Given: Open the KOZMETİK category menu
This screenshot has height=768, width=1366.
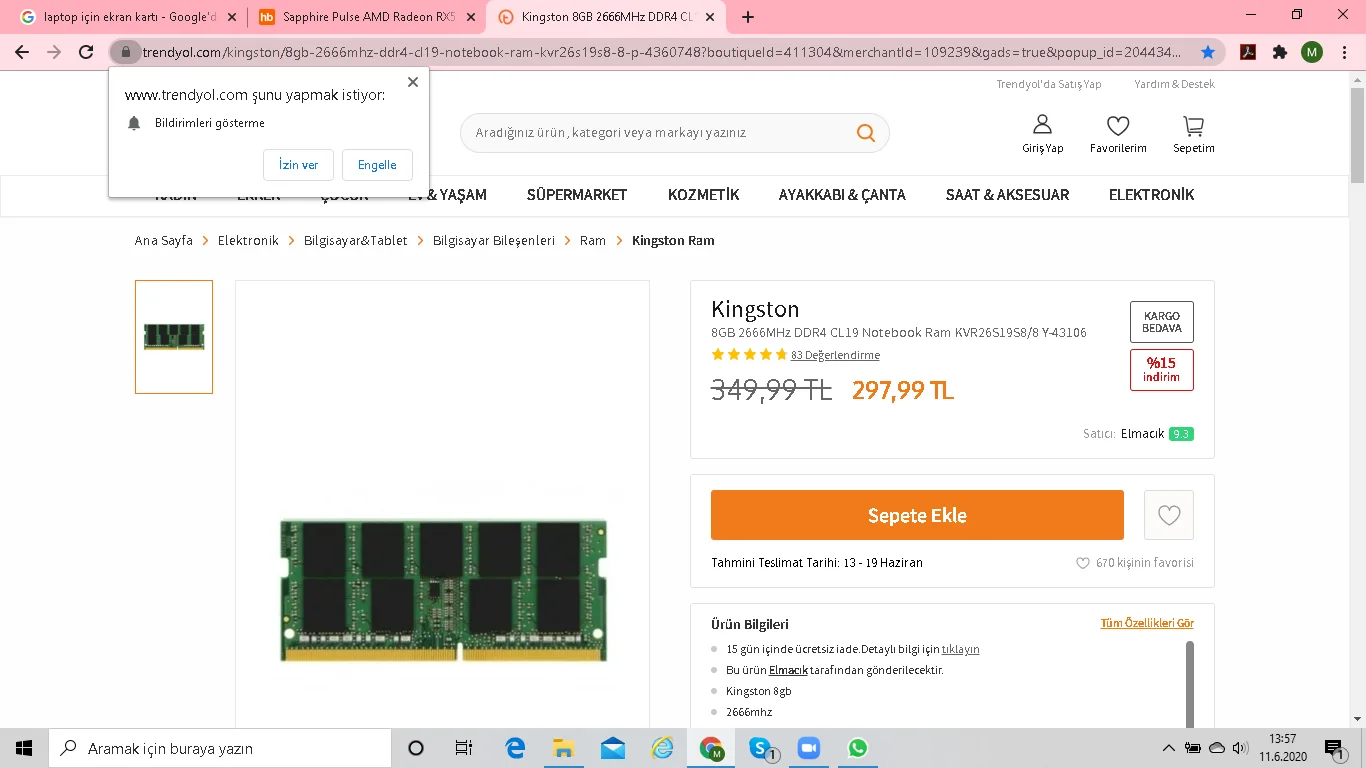Looking at the screenshot, I should [704, 195].
